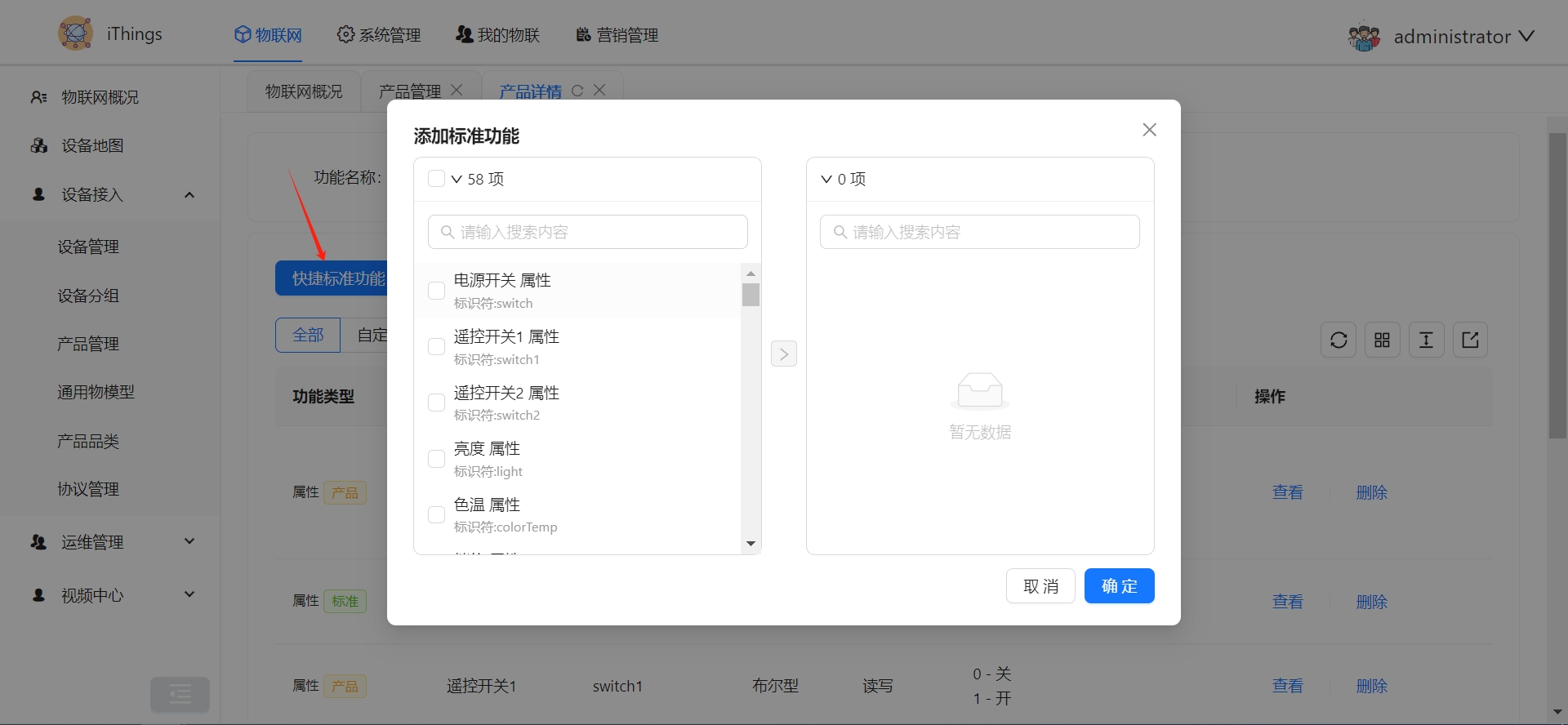Click the left list search input field
1568x725 pixels.
[x=588, y=232]
